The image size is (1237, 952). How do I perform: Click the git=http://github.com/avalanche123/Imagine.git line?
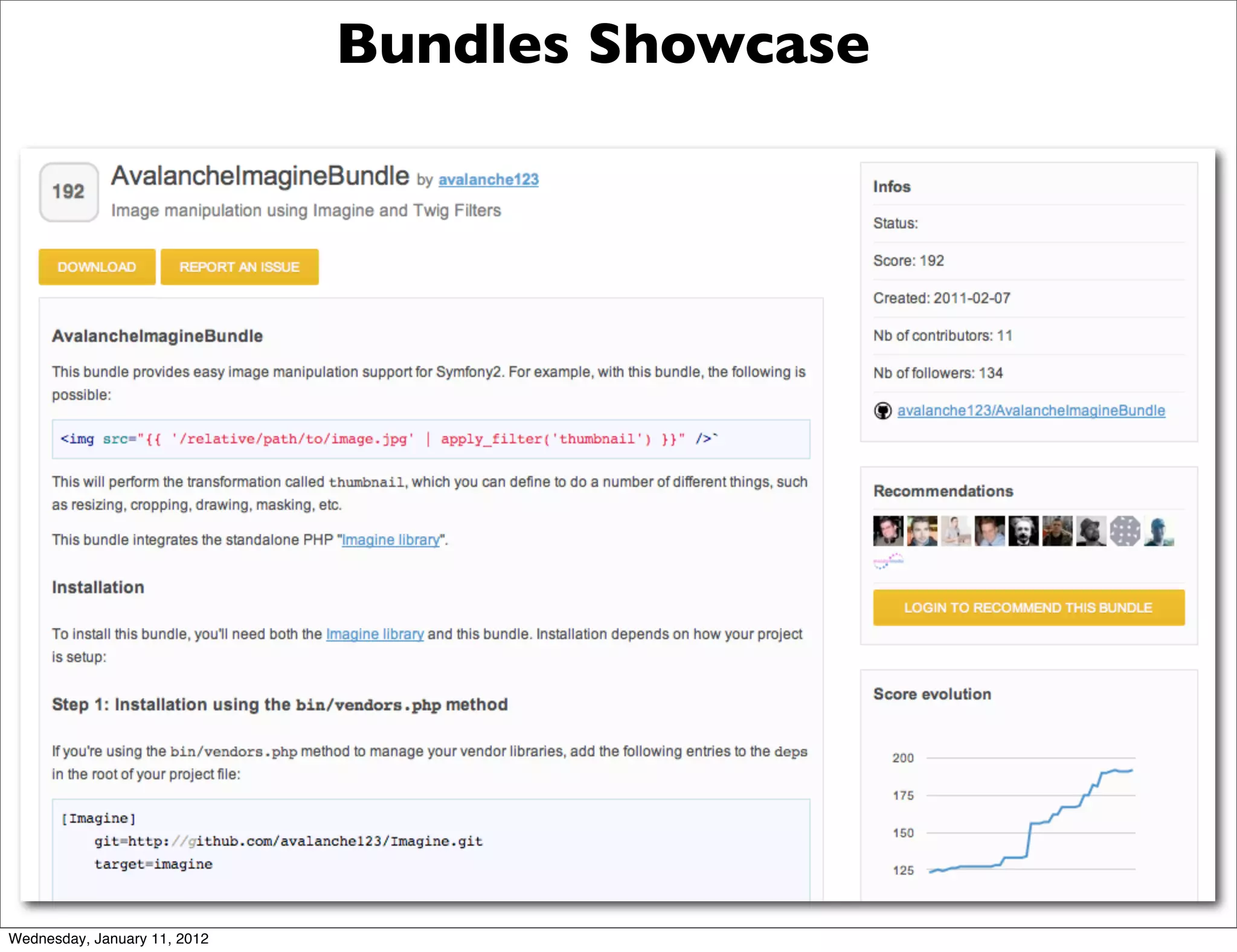pos(288,841)
